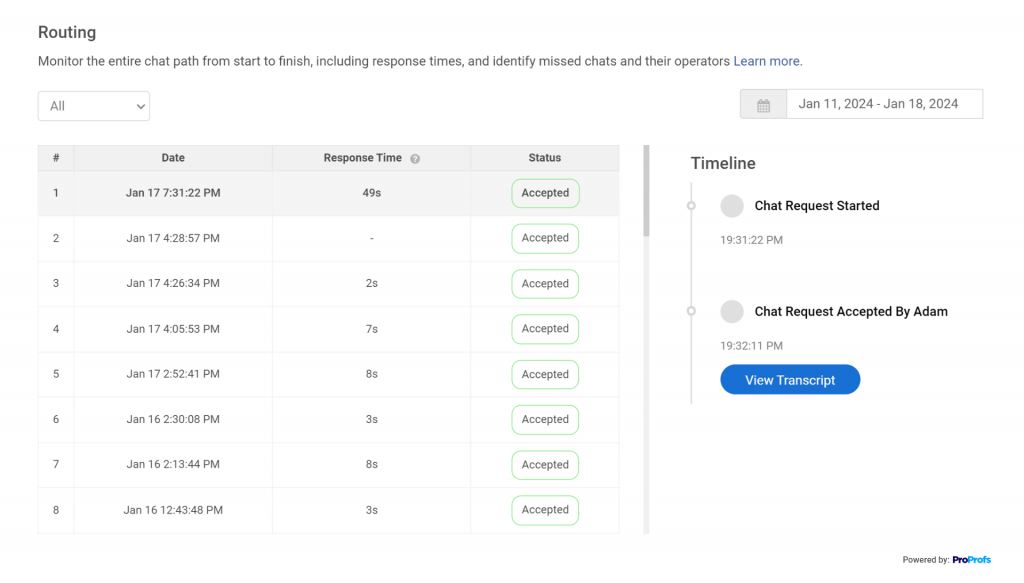Open the All filter dropdown
The height and width of the screenshot is (583, 1024).
[x=93, y=106]
